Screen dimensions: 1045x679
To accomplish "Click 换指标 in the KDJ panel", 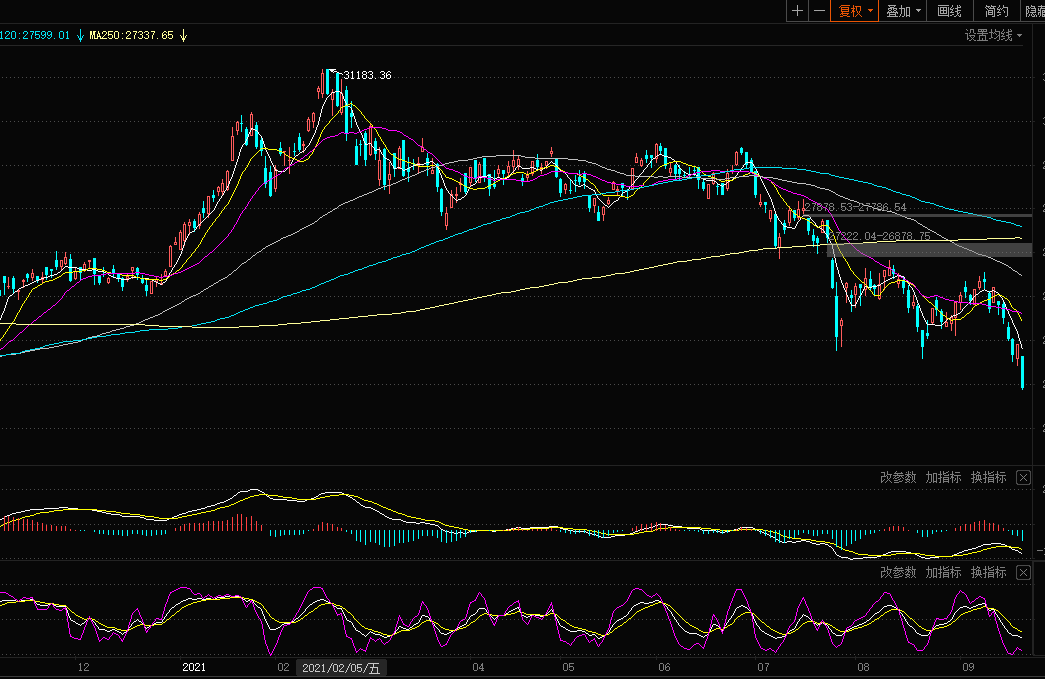I will (988, 572).
